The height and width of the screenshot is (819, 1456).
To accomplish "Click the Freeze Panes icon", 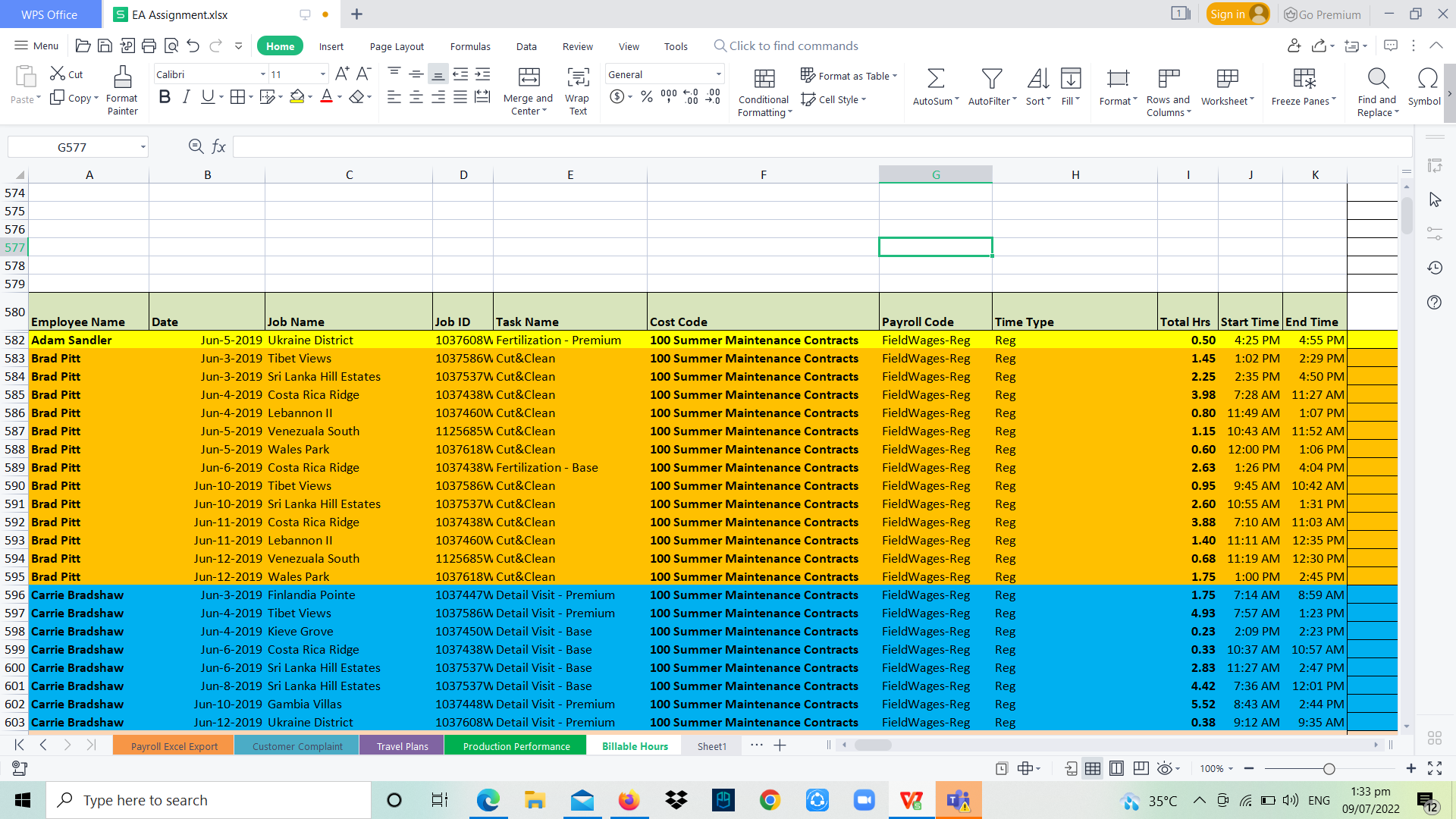I will tap(1304, 79).
